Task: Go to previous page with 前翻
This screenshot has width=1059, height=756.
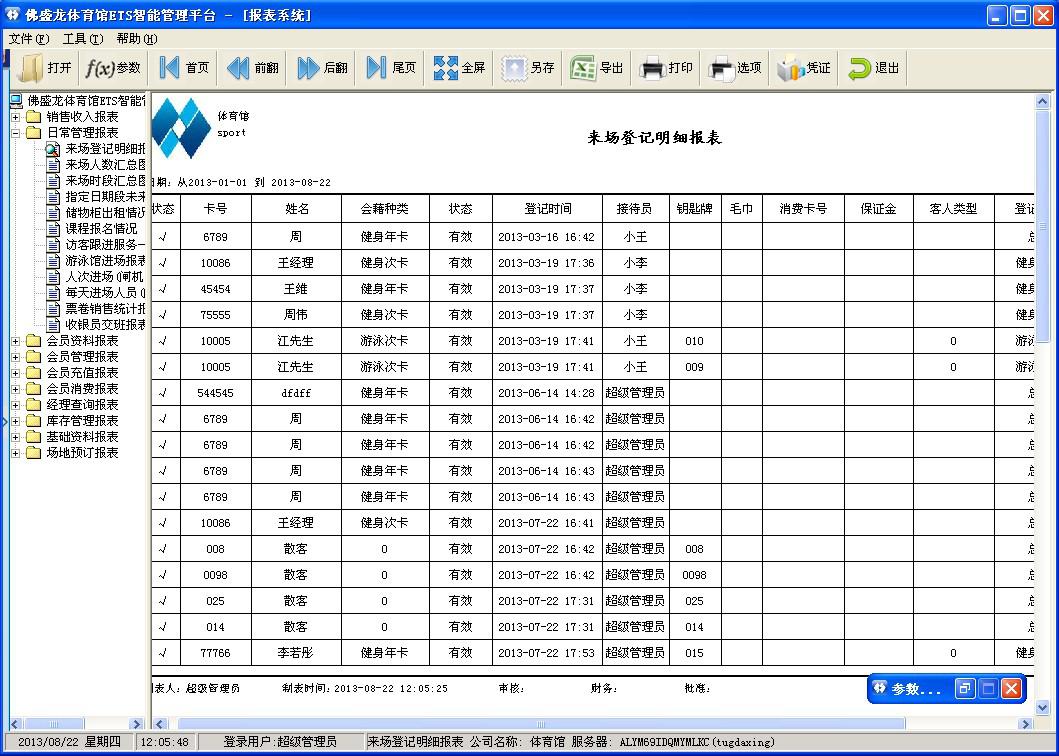Action: click(253, 68)
